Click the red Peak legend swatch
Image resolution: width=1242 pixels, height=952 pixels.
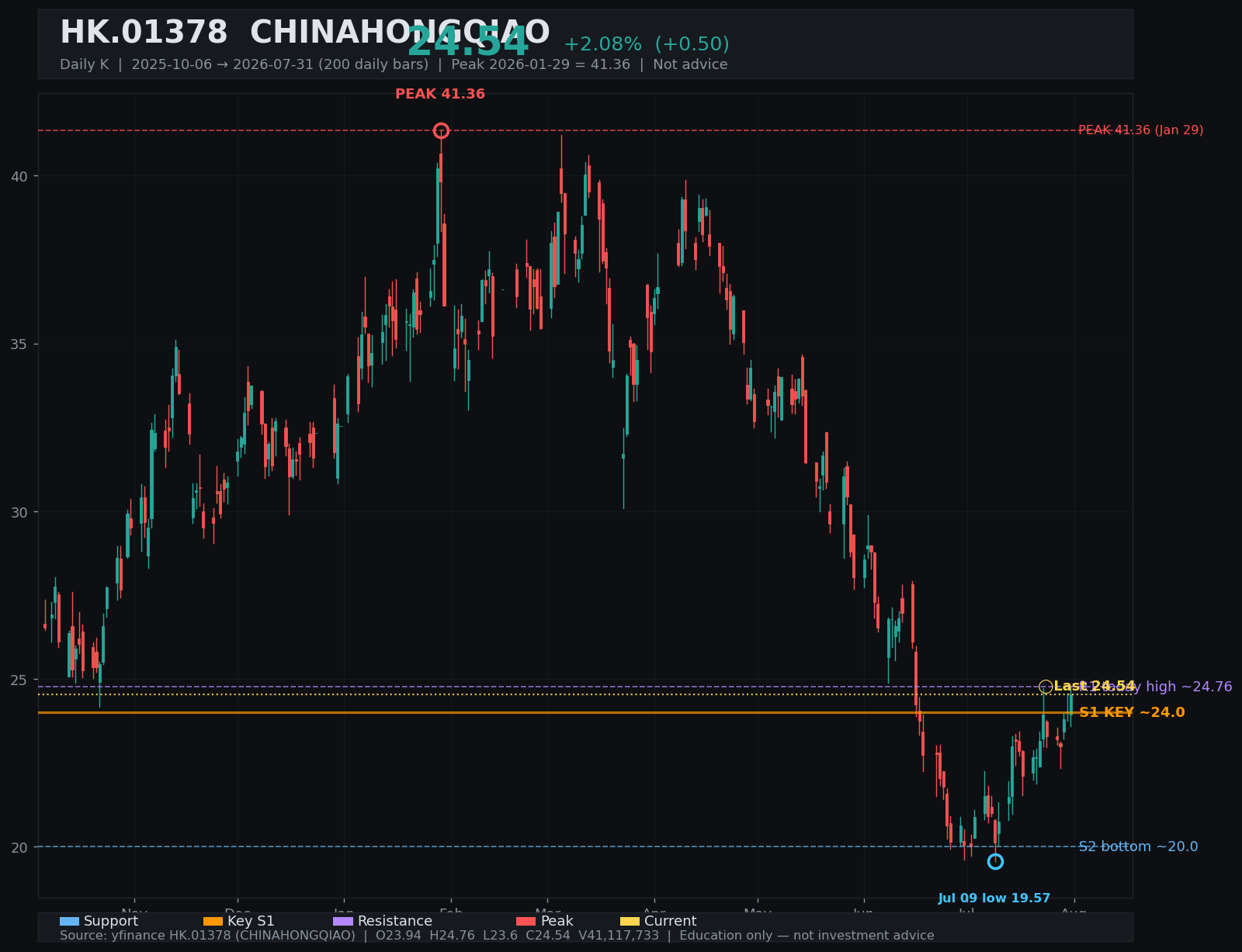click(526, 921)
